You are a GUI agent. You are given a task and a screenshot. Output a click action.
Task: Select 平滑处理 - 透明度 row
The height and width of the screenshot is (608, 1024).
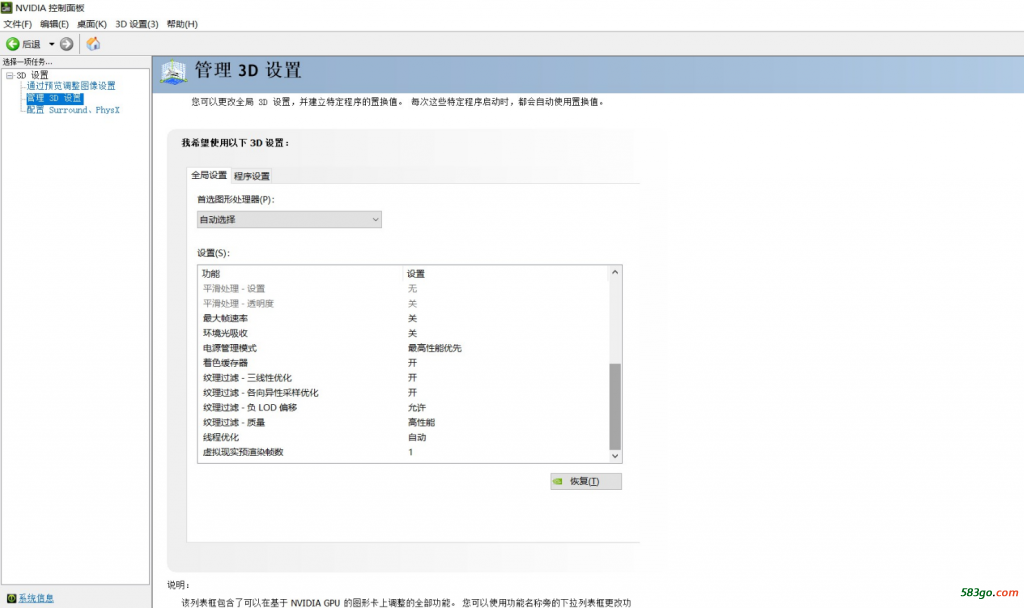[403, 304]
